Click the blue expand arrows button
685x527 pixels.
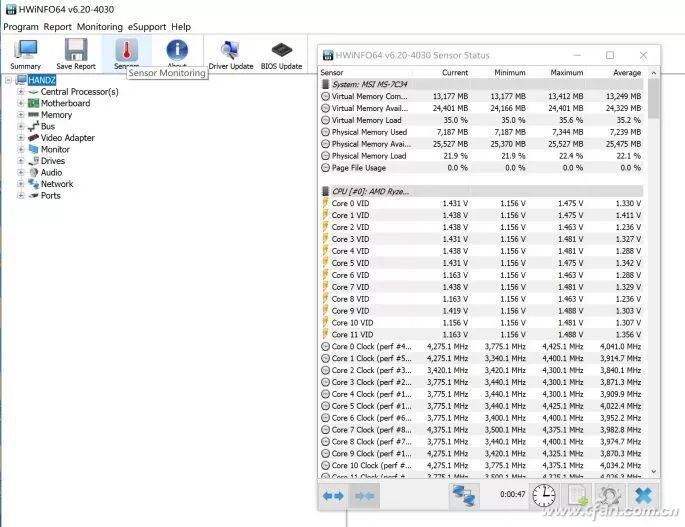tap(333, 496)
